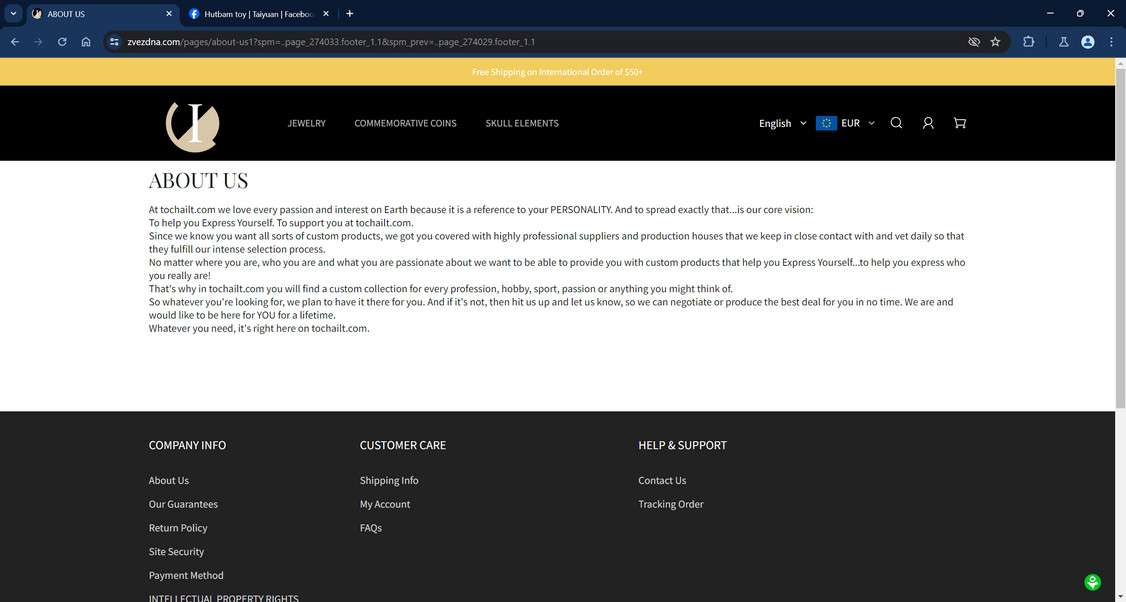Click the tracking protection eye icon
This screenshot has height=602, width=1126.
pos(974,42)
